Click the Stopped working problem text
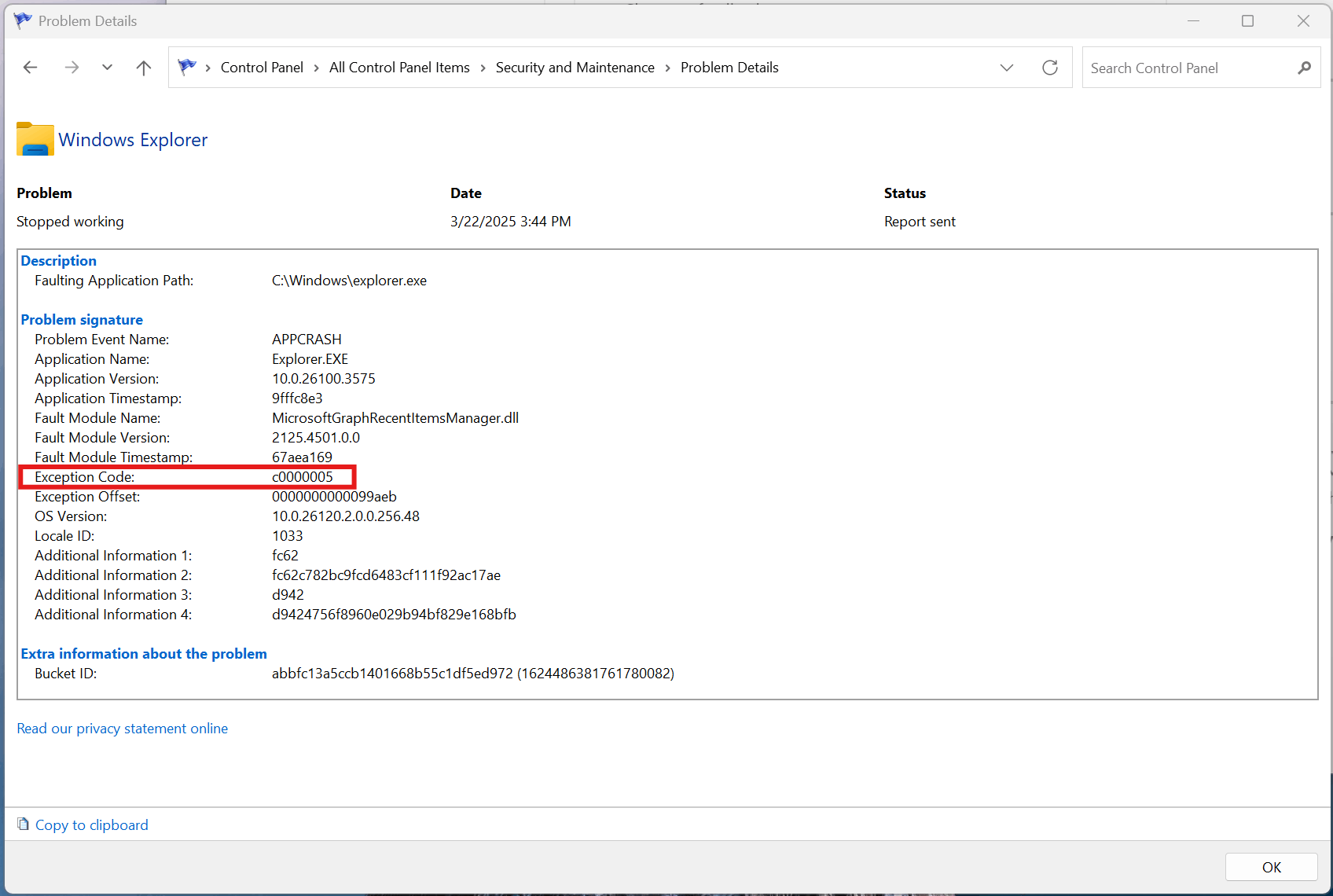This screenshot has width=1333, height=896. coord(70,222)
